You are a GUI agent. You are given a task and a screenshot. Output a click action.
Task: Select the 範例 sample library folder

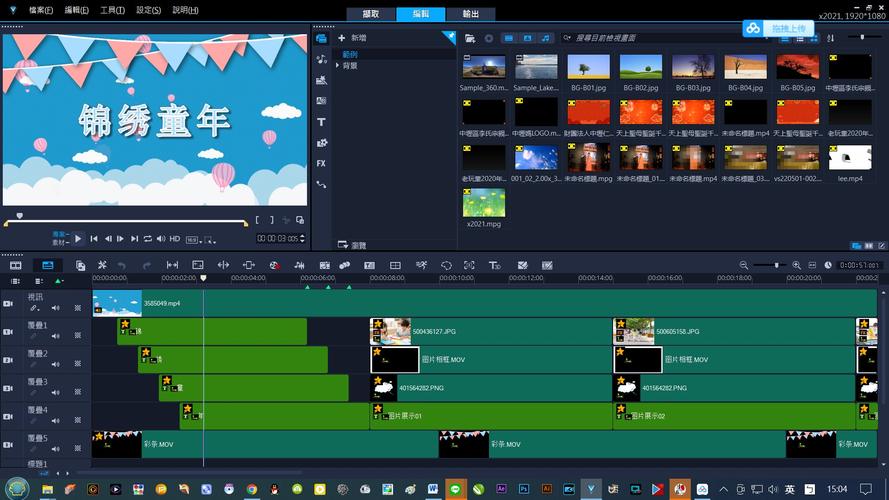point(350,54)
